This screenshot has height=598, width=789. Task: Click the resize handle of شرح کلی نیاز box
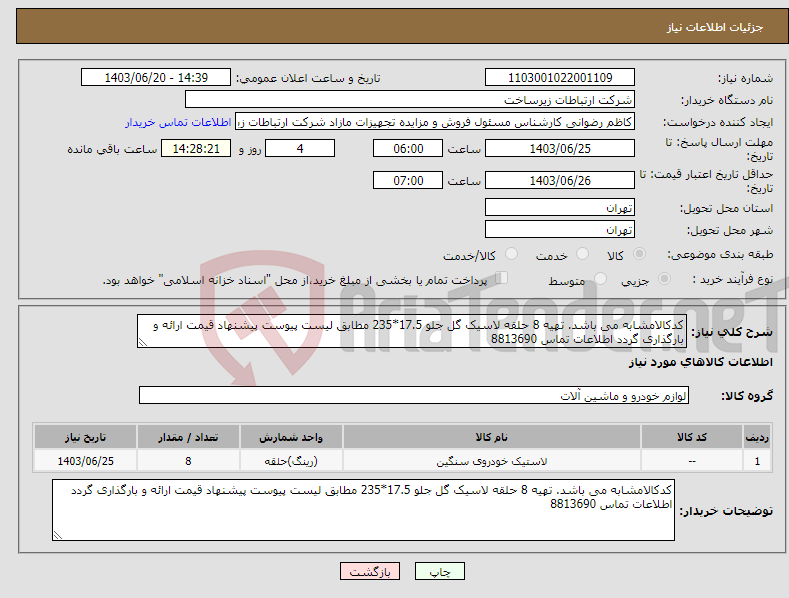[x=142, y=343]
